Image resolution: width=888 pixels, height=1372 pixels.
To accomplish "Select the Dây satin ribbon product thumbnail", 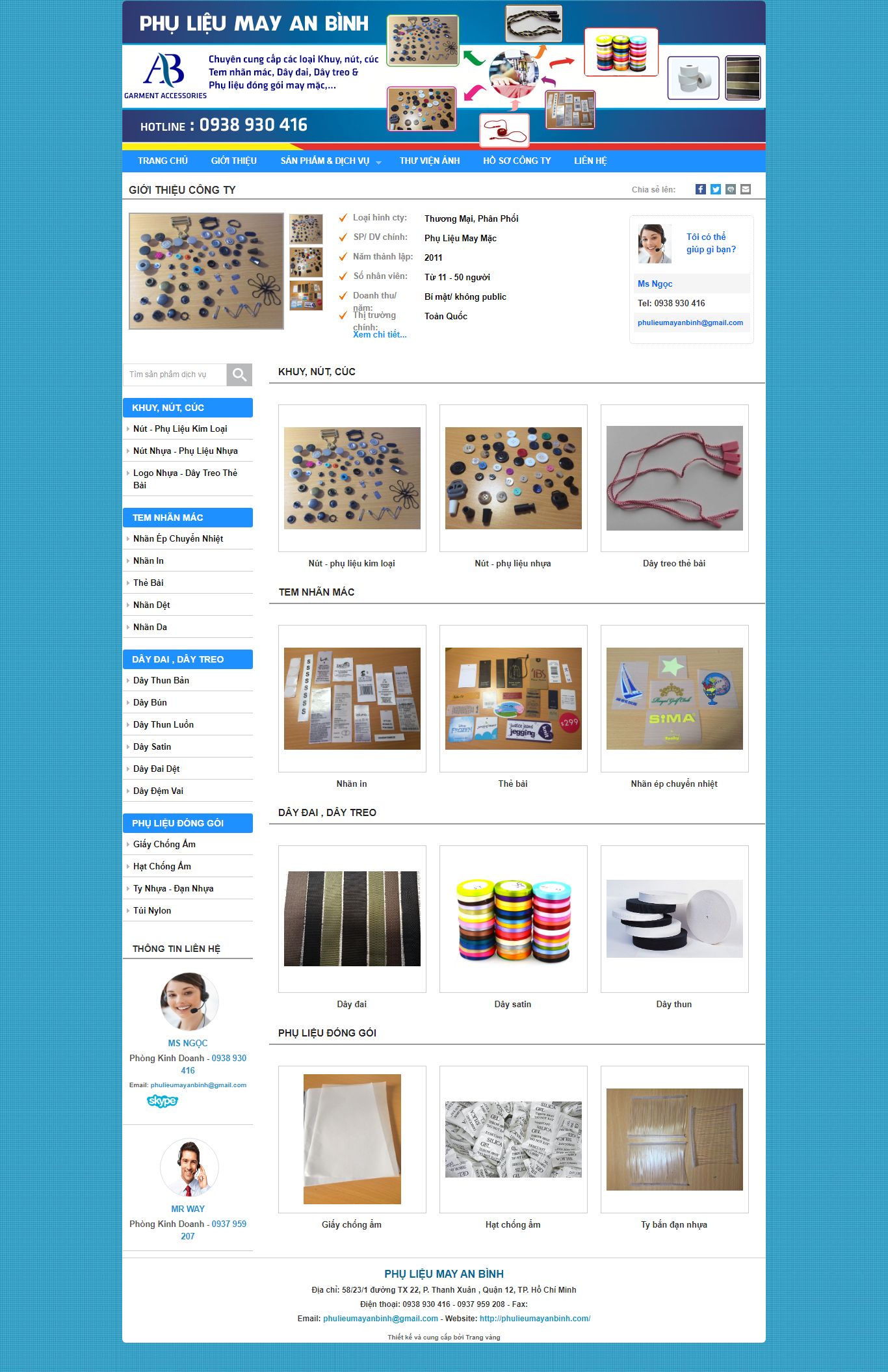I will (x=514, y=919).
